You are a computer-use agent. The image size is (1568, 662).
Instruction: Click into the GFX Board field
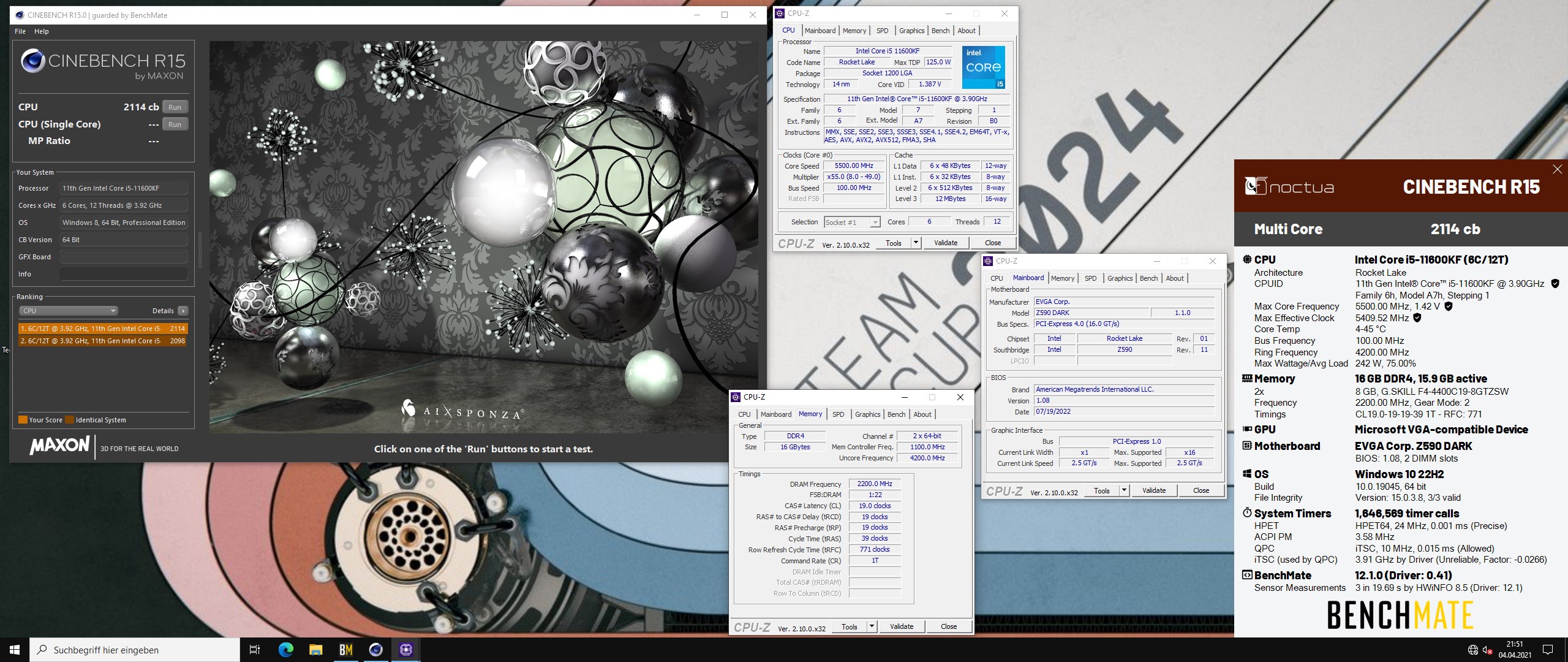124,257
